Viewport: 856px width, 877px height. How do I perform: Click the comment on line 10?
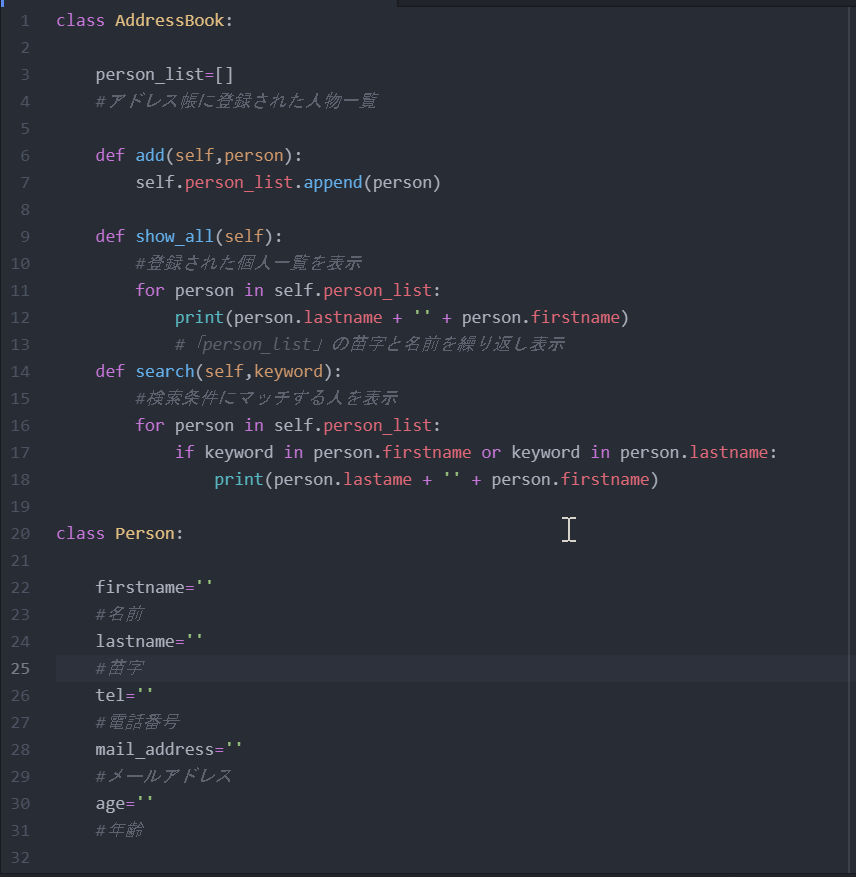coord(249,263)
